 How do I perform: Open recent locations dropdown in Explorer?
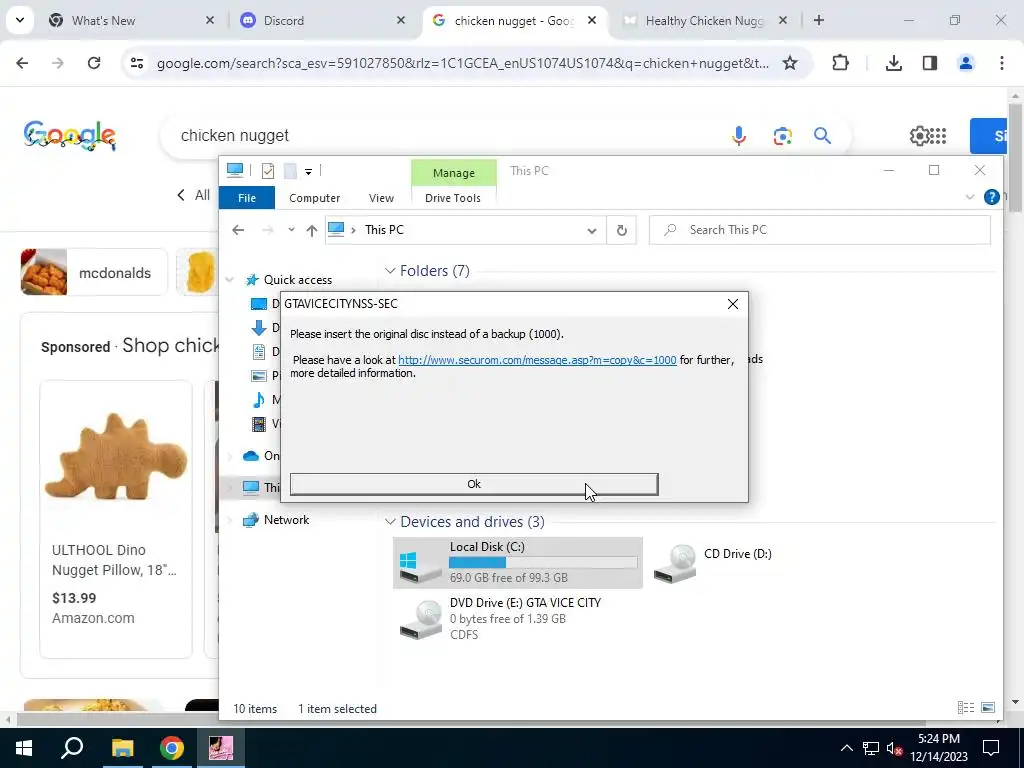pos(291,230)
